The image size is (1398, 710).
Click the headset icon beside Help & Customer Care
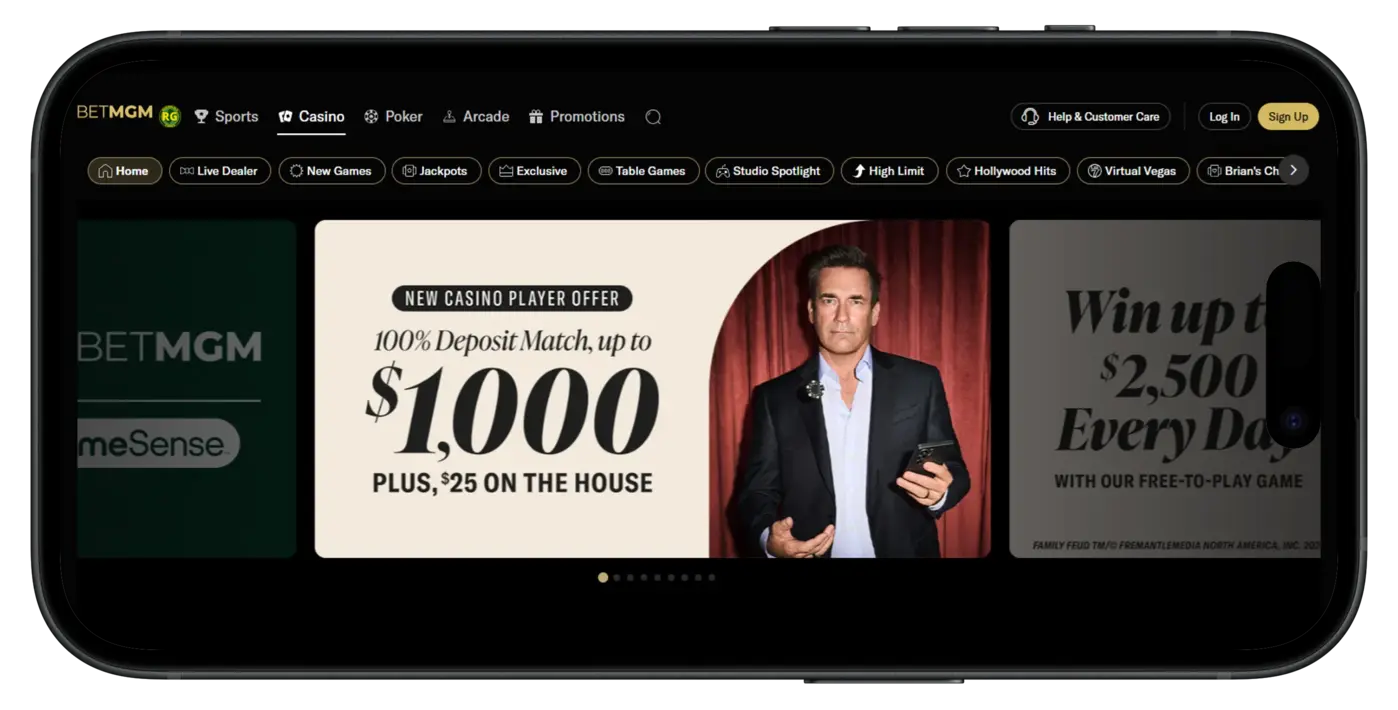pyautogui.click(x=1029, y=116)
